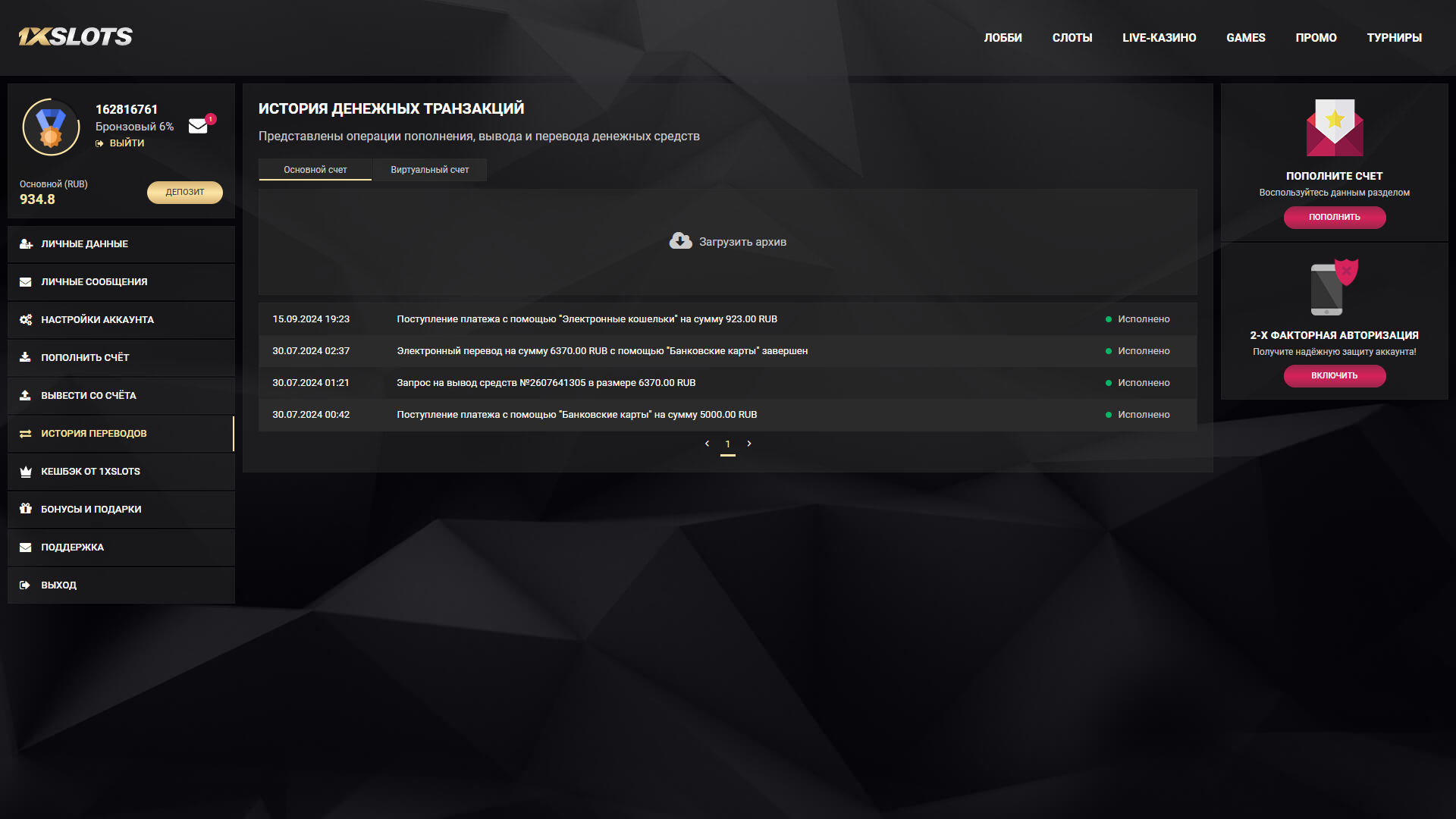This screenshot has height=819, width=1456.
Task: Go to next page arrow
Action: tap(749, 444)
